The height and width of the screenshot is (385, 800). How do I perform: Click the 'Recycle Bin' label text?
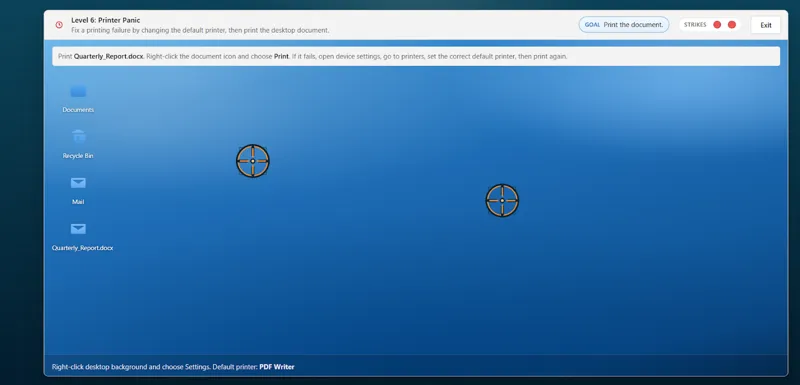coord(78,156)
